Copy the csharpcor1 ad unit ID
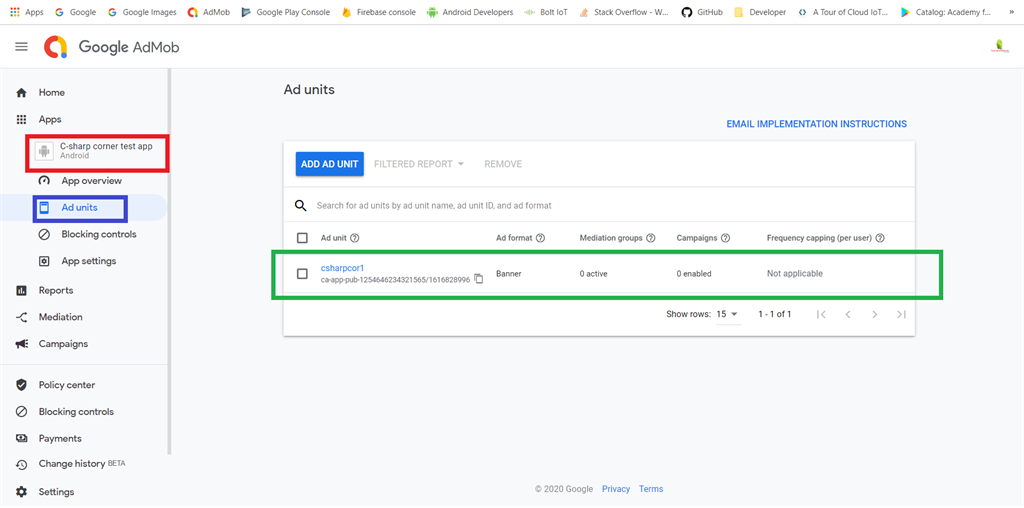This screenshot has width=1024, height=508. click(479, 279)
